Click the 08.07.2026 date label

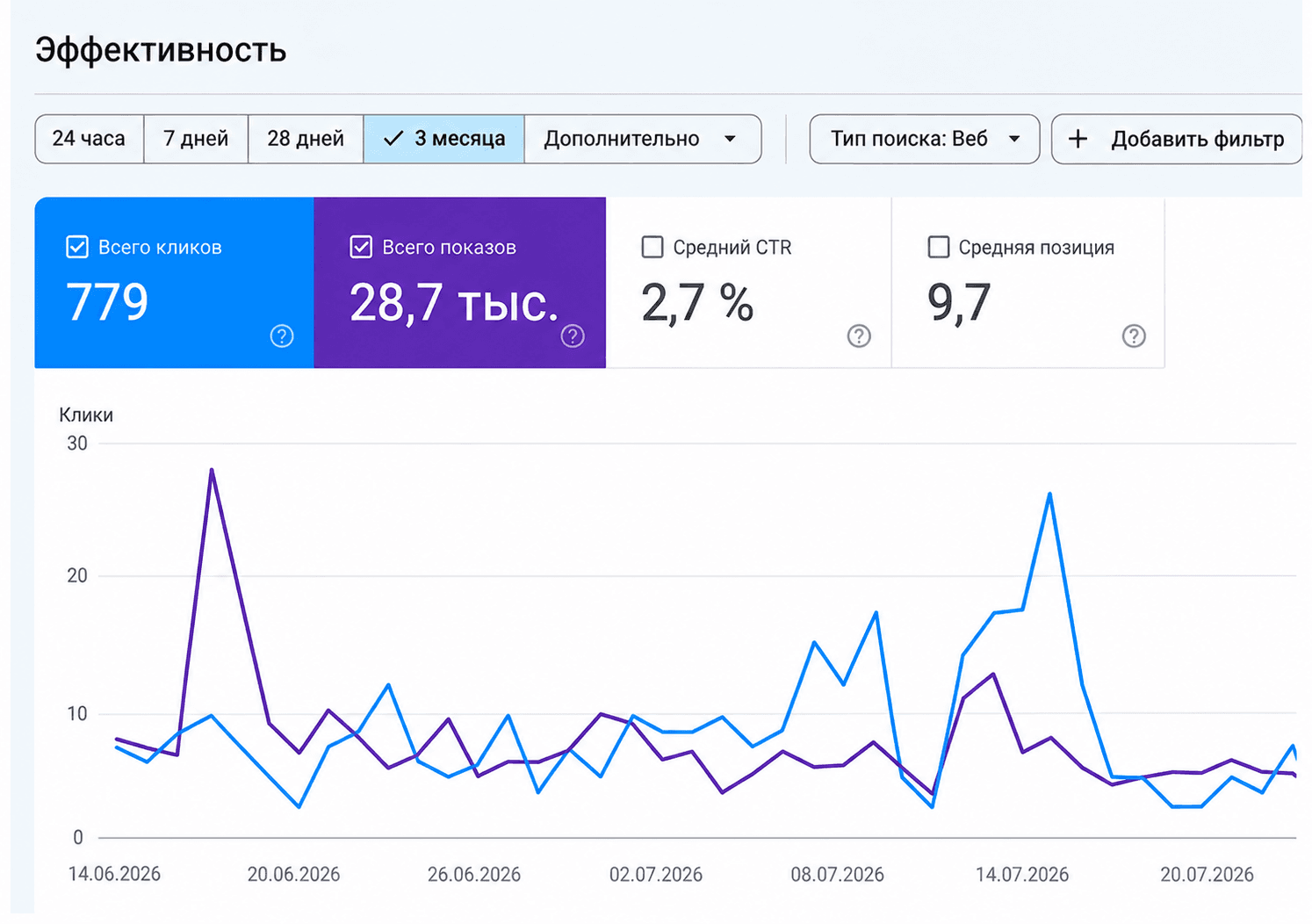point(837,874)
